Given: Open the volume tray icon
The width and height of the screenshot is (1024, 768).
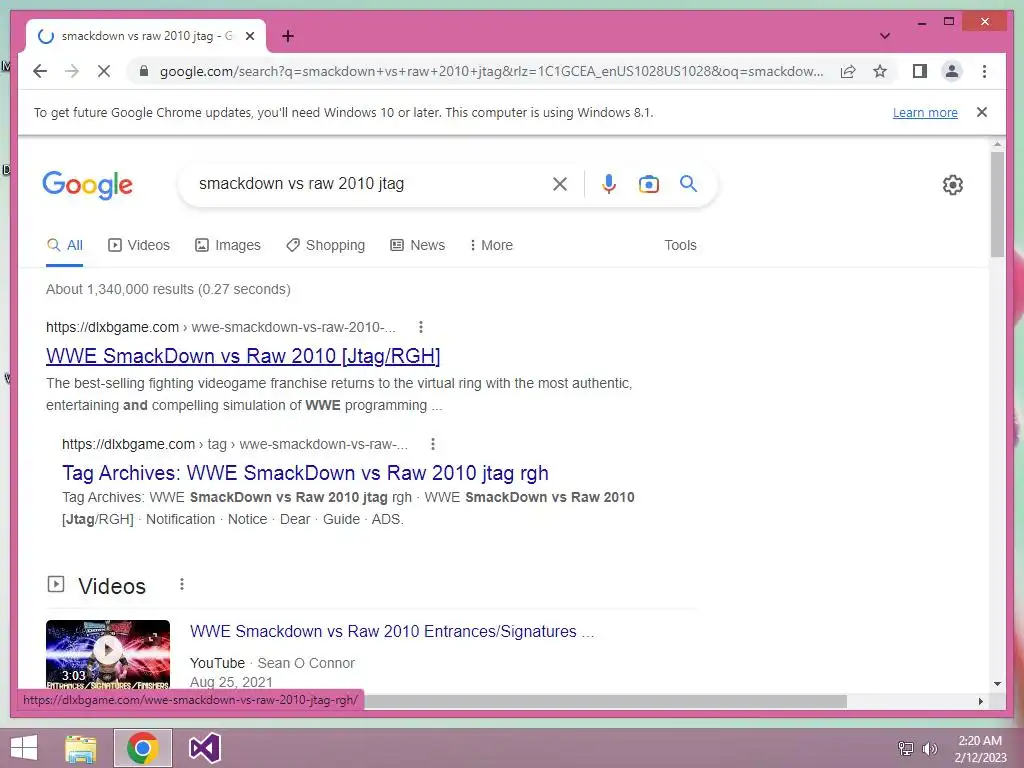Looking at the screenshot, I should click(x=930, y=748).
